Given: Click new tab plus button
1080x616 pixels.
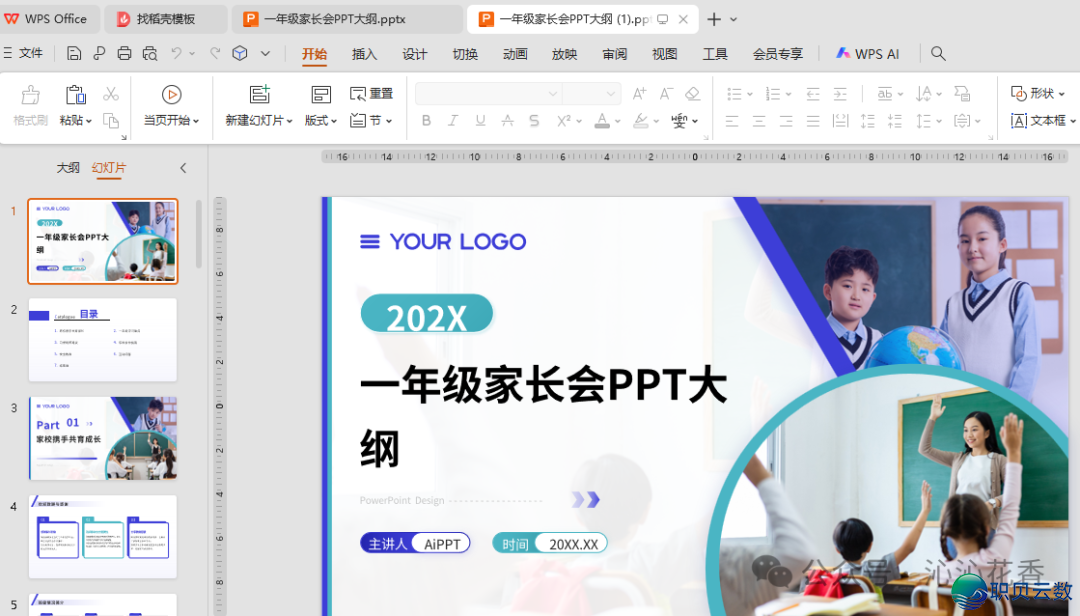Looking at the screenshot, I should (x=714, y=19).
